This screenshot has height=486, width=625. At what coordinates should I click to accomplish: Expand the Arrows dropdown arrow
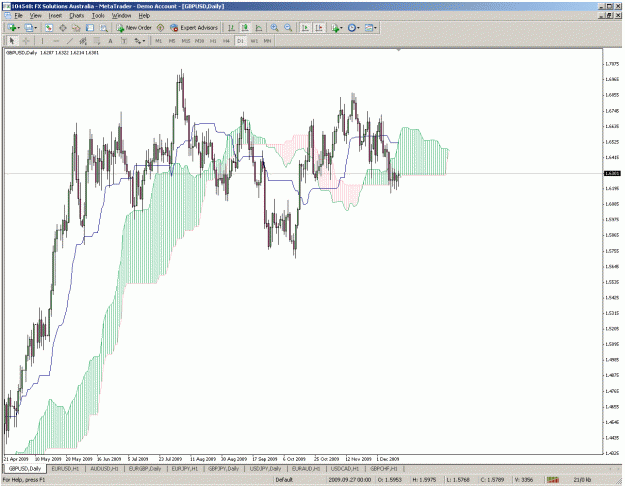point(144,41)
